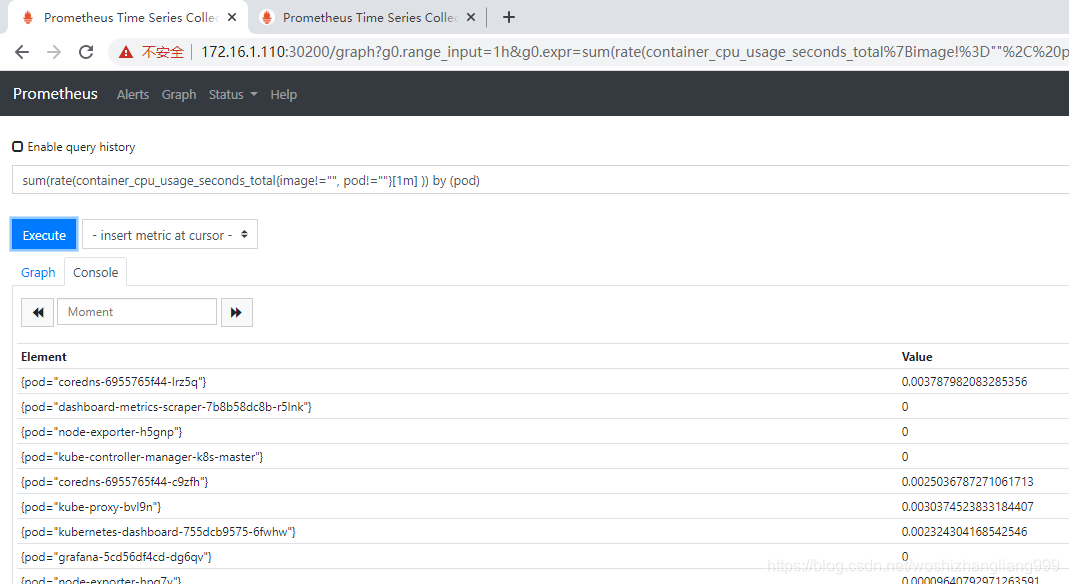Click the Execute button
The height and width of the screenshot is (584, 1069).
(44, 234)
